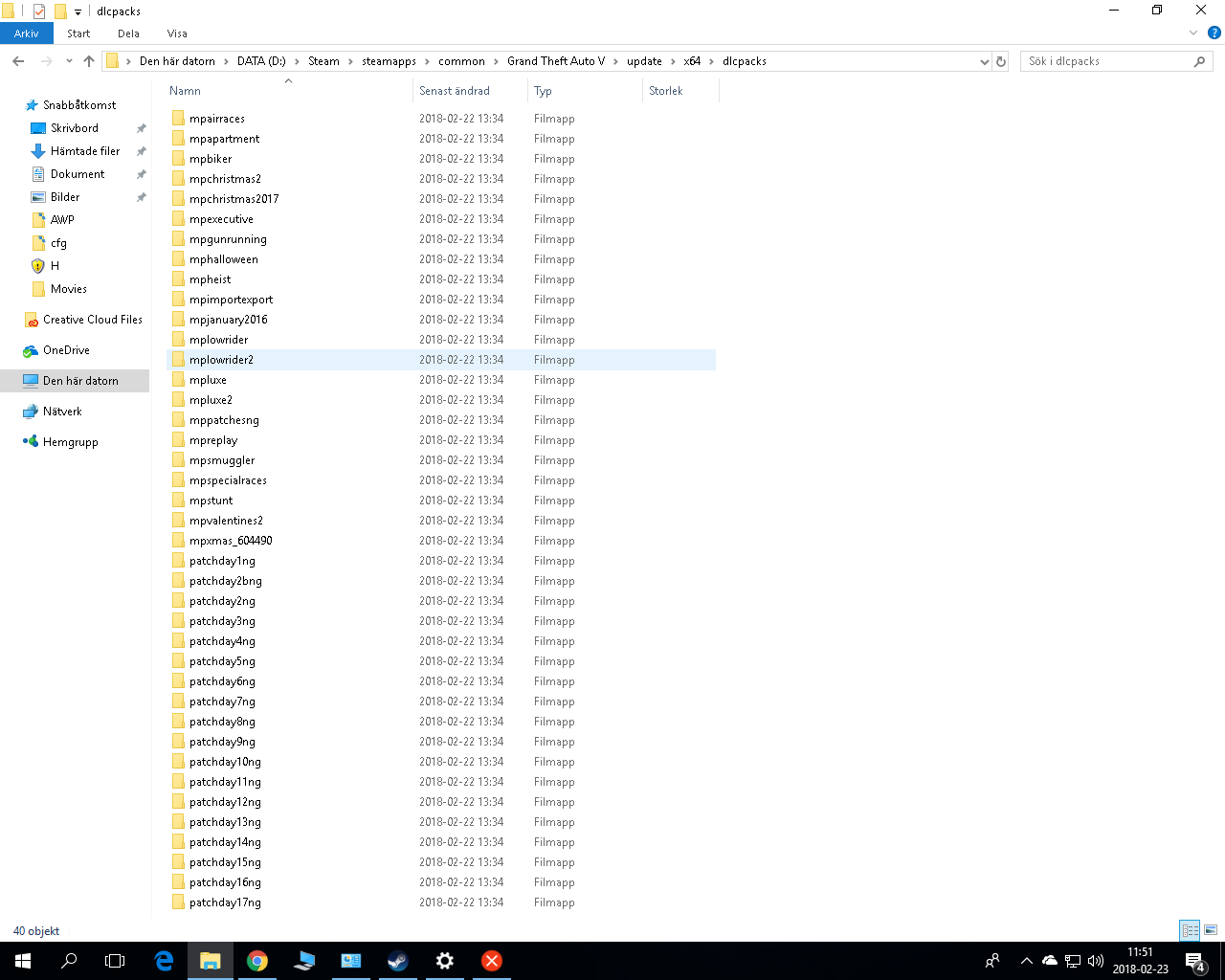This screenshot has width=1225, height=980.
Task: Refresh the dlcpacks folder view
Action: click(1001, 61)
